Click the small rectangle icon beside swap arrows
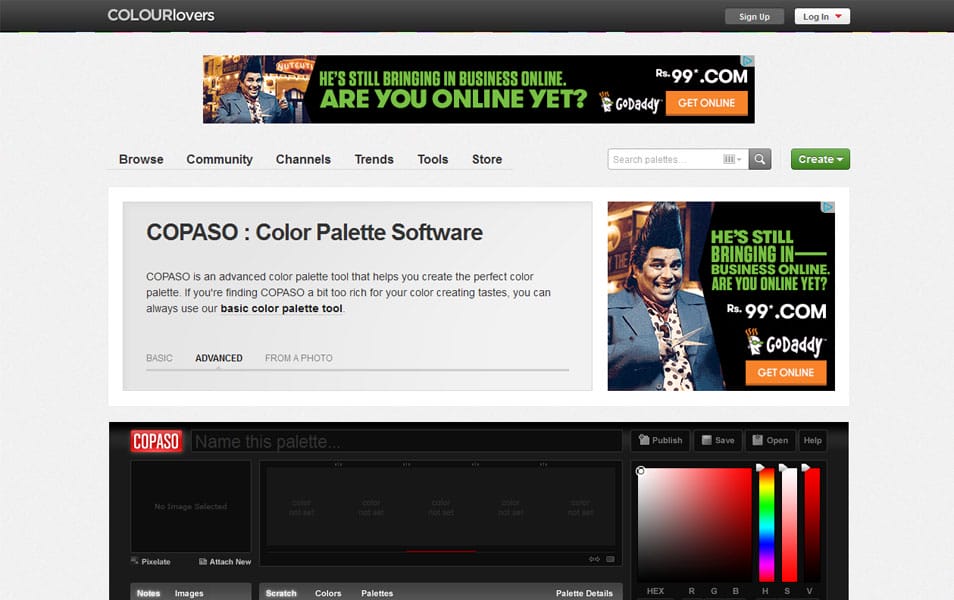The image size is (954, 600). (x=610, y=559)
